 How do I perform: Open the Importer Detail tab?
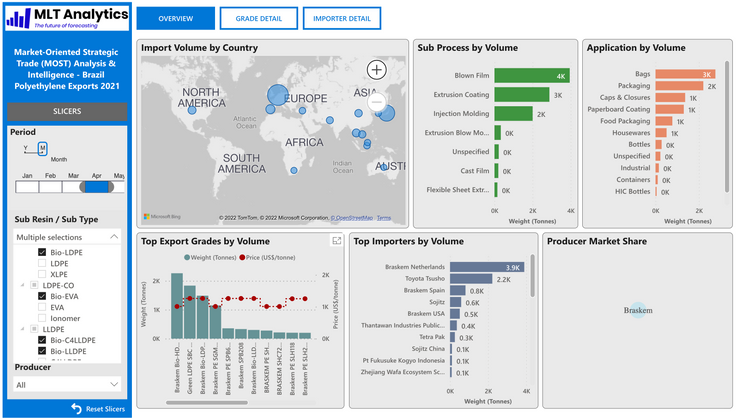(x=341, y=19)
